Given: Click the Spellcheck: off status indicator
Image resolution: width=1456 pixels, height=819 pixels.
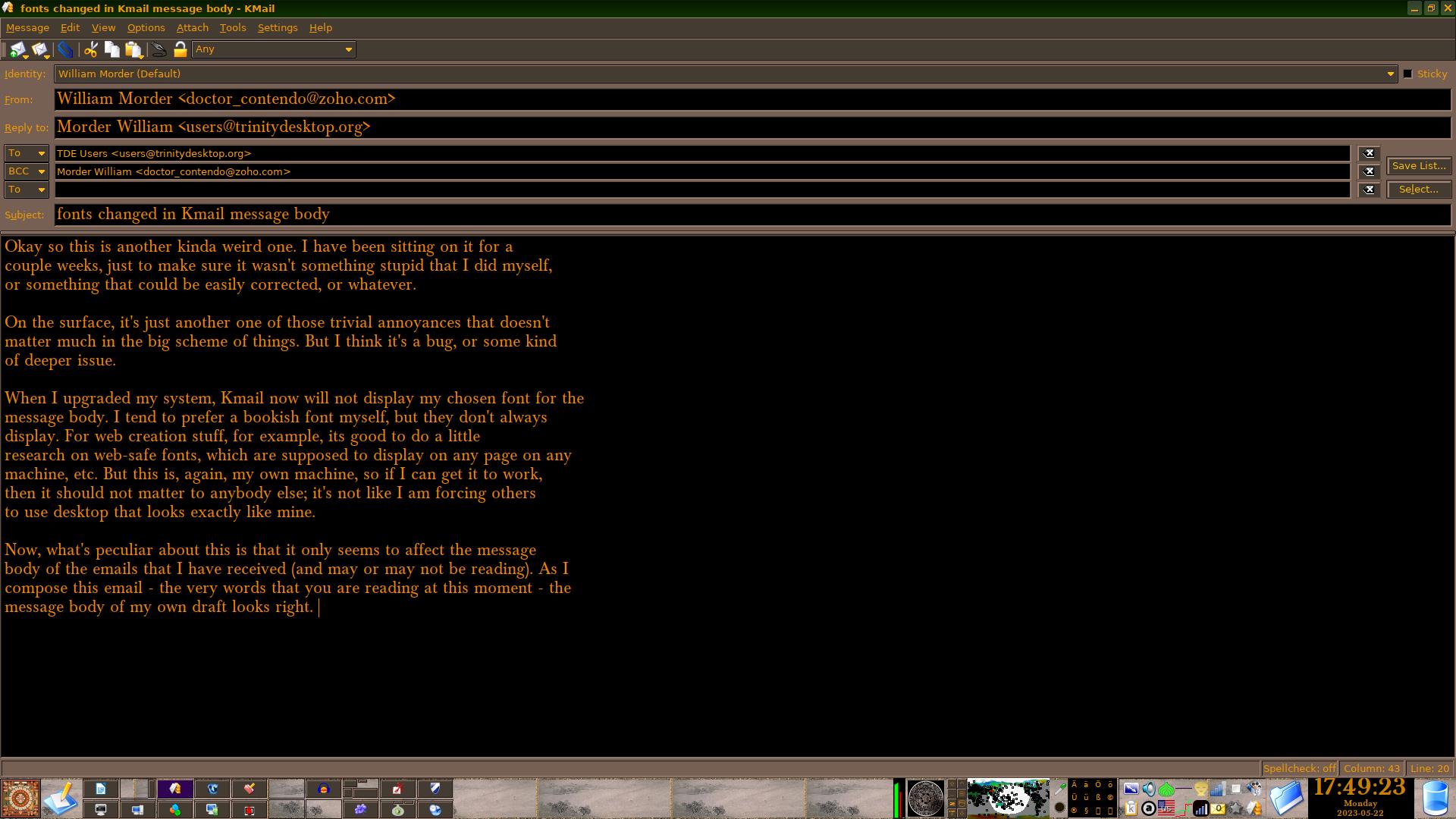Looking at the screenshot, I should [x=1299, y=768].
